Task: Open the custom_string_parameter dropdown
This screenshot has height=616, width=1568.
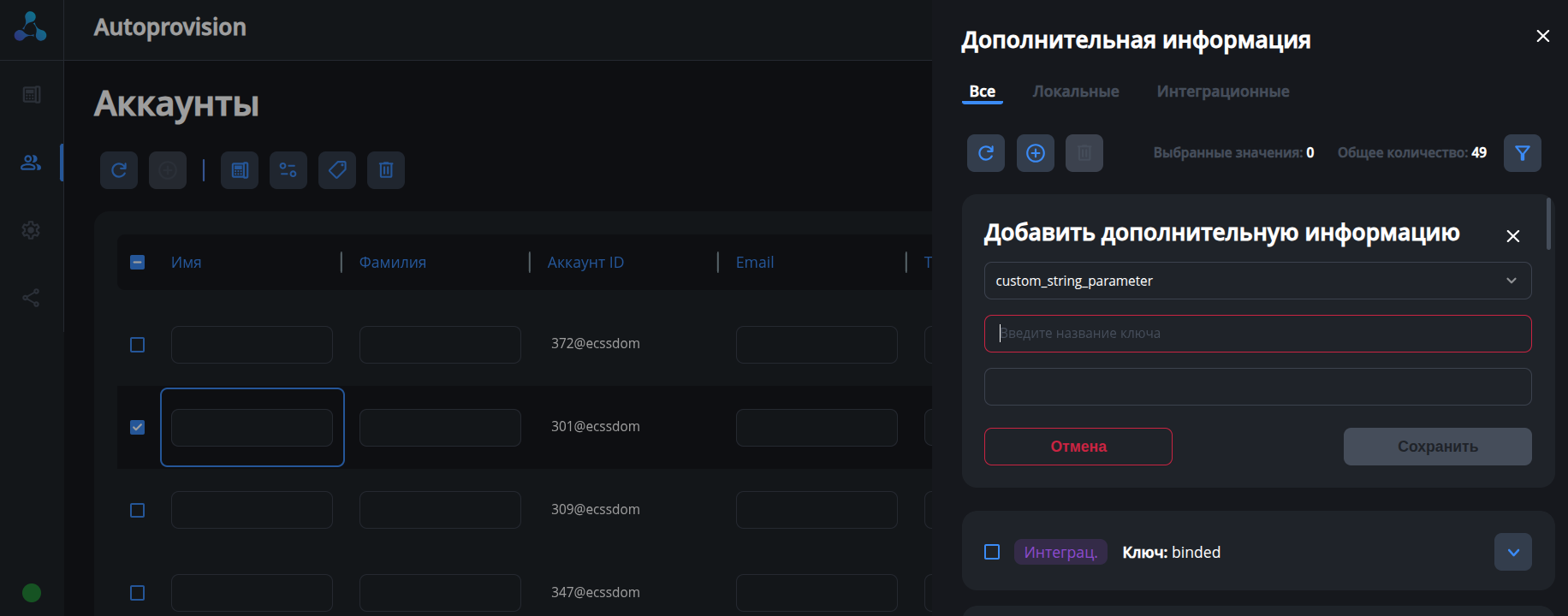Action: tap(1257, 281)
